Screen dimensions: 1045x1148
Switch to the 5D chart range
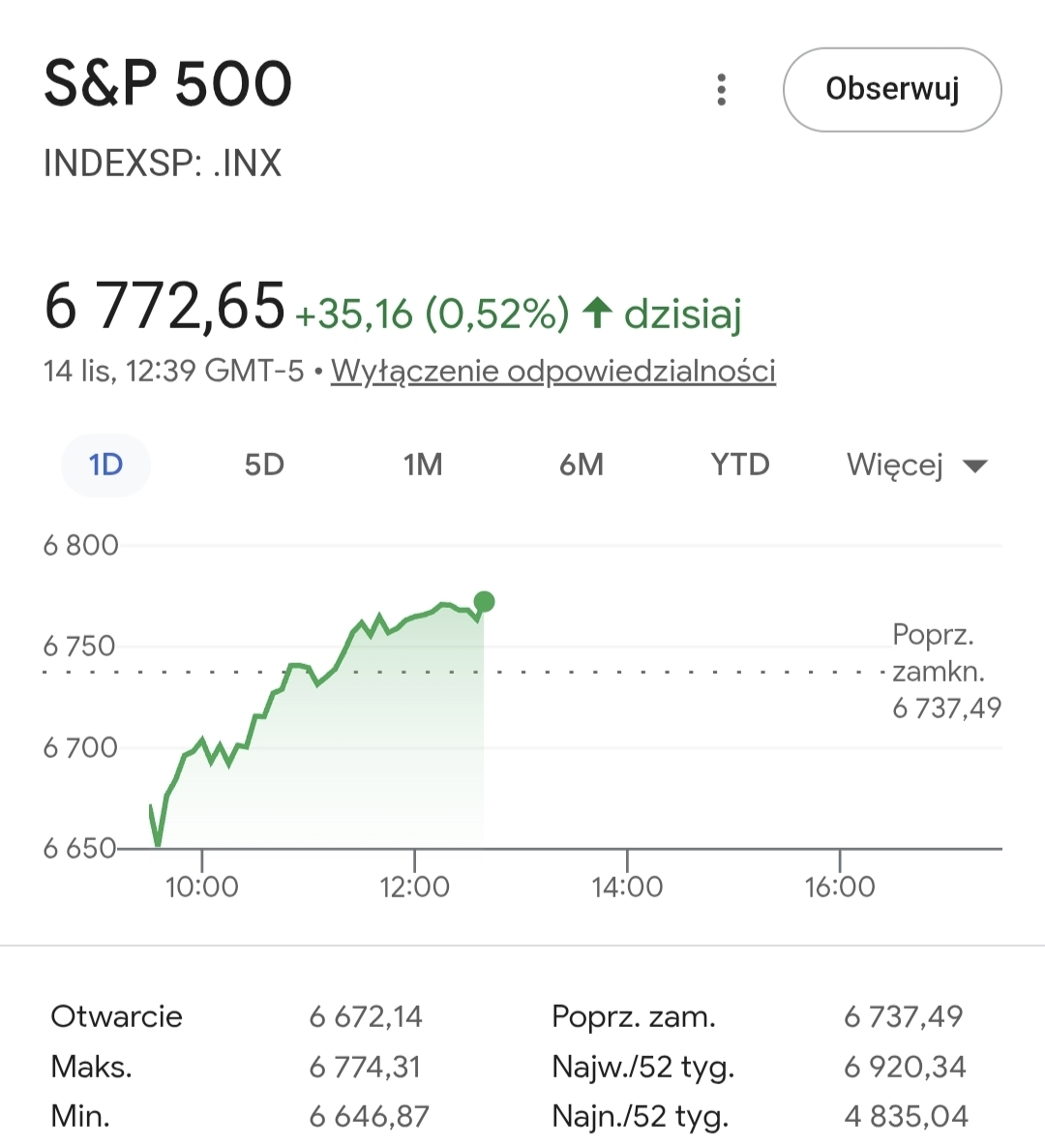point(264,465)
